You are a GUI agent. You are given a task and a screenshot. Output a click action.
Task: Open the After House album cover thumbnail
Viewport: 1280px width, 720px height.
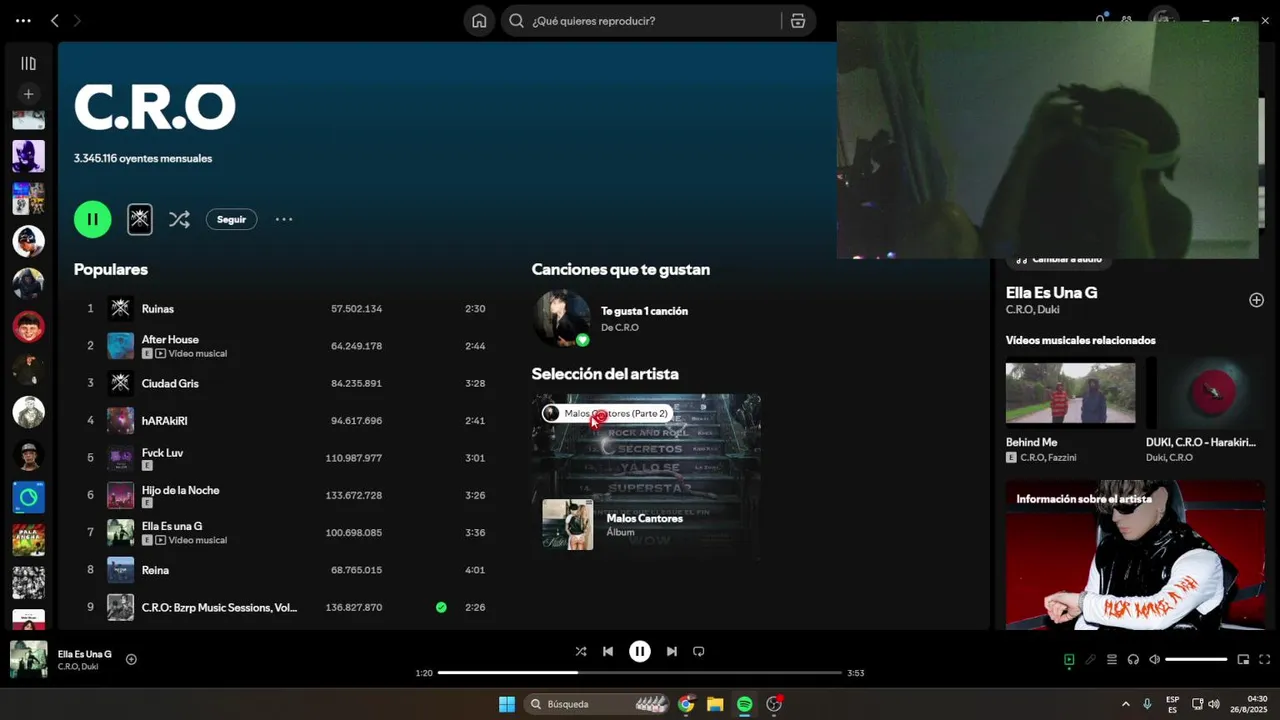[x=120, y=346]
